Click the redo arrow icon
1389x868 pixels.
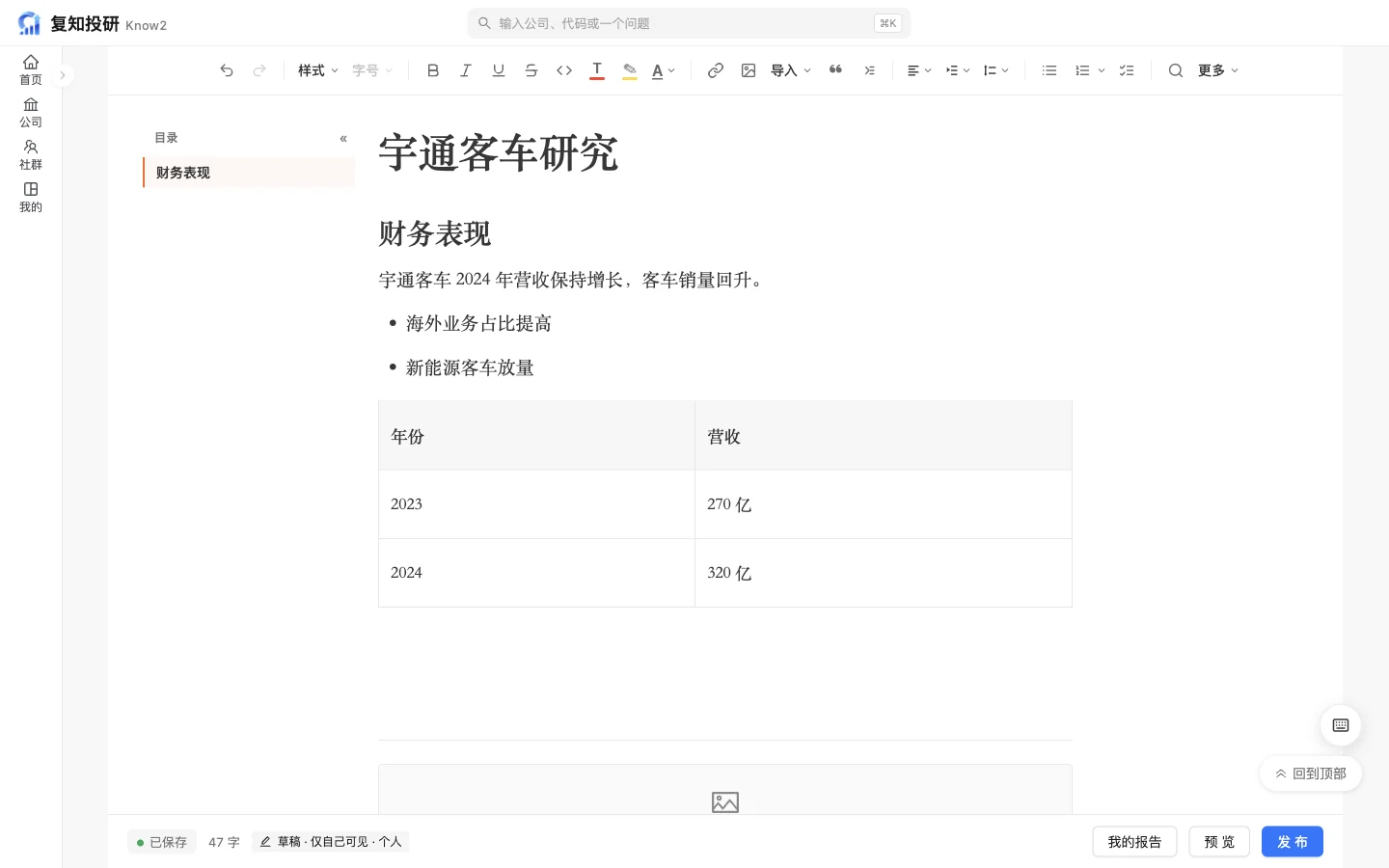tap(259, 70)
